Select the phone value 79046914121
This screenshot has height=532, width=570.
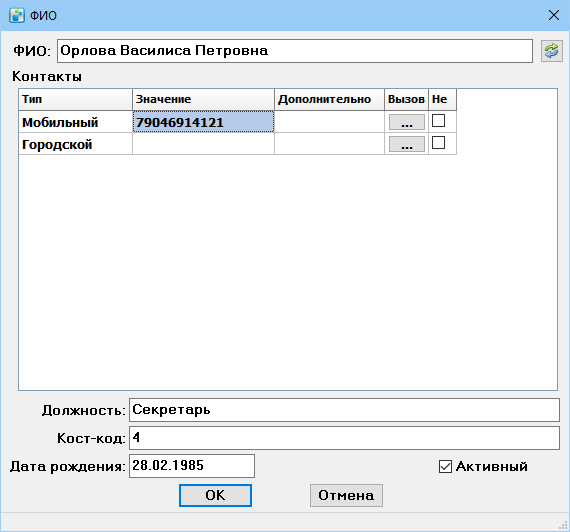pos(203,122)
